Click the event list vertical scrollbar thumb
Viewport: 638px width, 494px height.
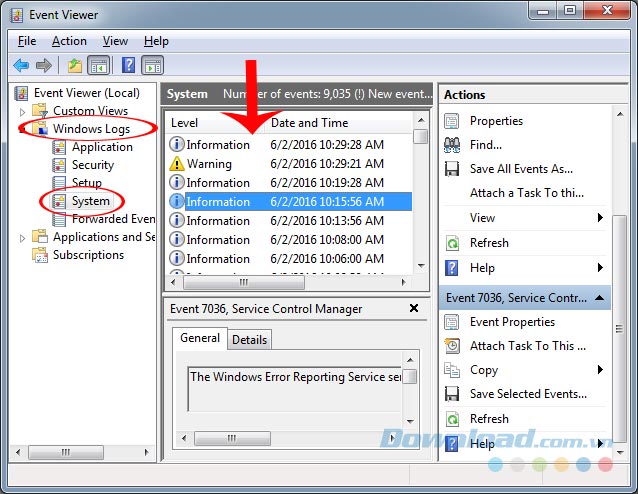tap(421, 136)
